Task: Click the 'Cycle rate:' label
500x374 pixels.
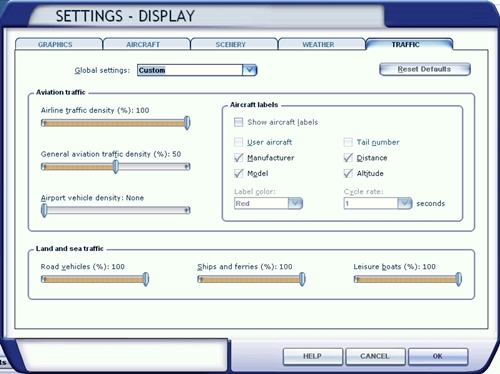Action: 364,192
